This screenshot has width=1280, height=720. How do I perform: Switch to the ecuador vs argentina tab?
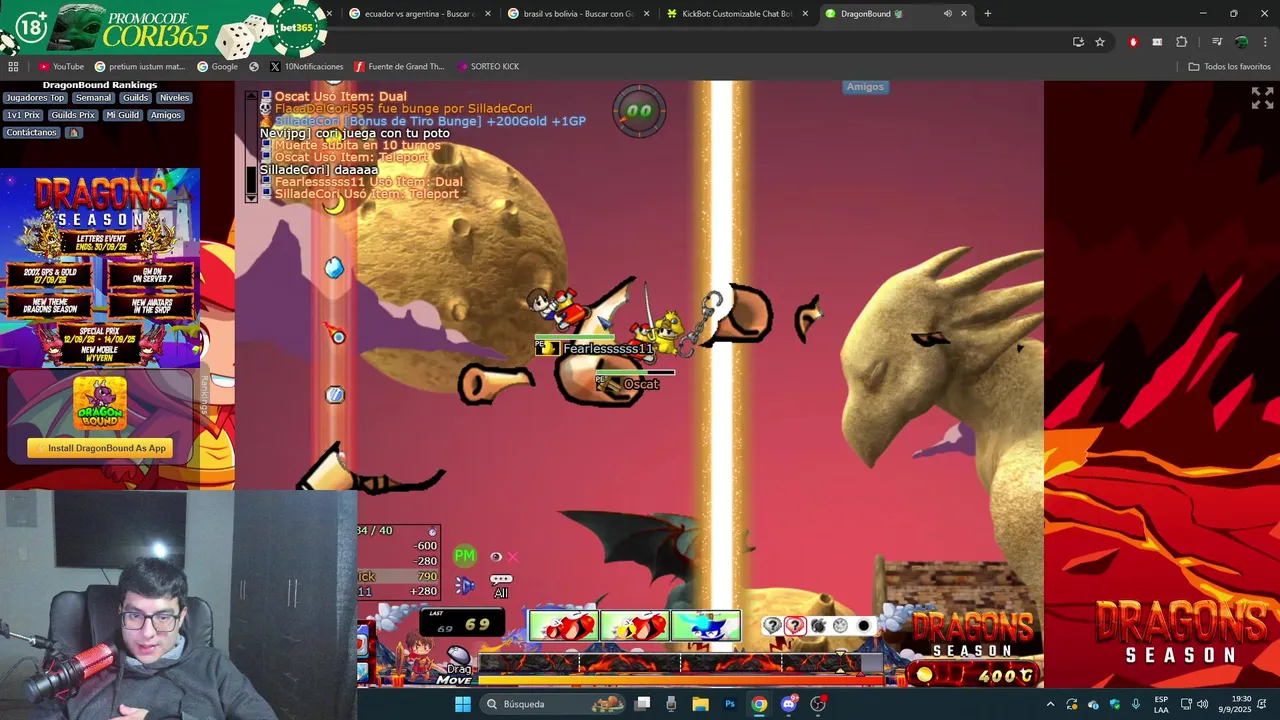419,14
